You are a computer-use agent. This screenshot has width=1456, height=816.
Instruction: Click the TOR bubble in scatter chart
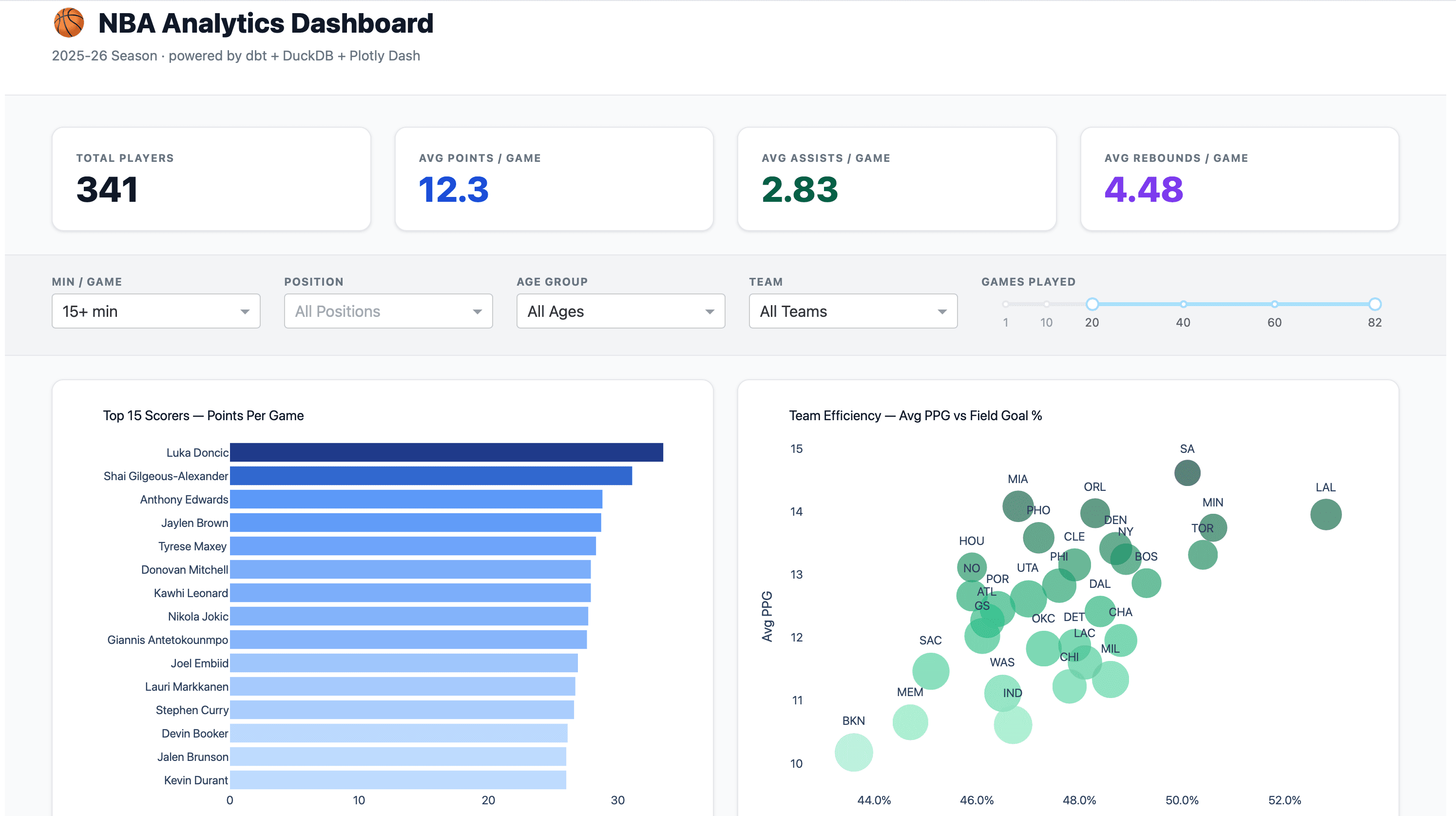pos(1202,555)
